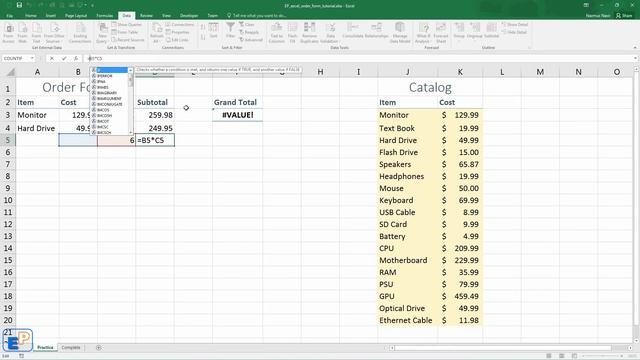Click the select-all corner triangle of grid

pyautogui.click(x=11, y=72)
